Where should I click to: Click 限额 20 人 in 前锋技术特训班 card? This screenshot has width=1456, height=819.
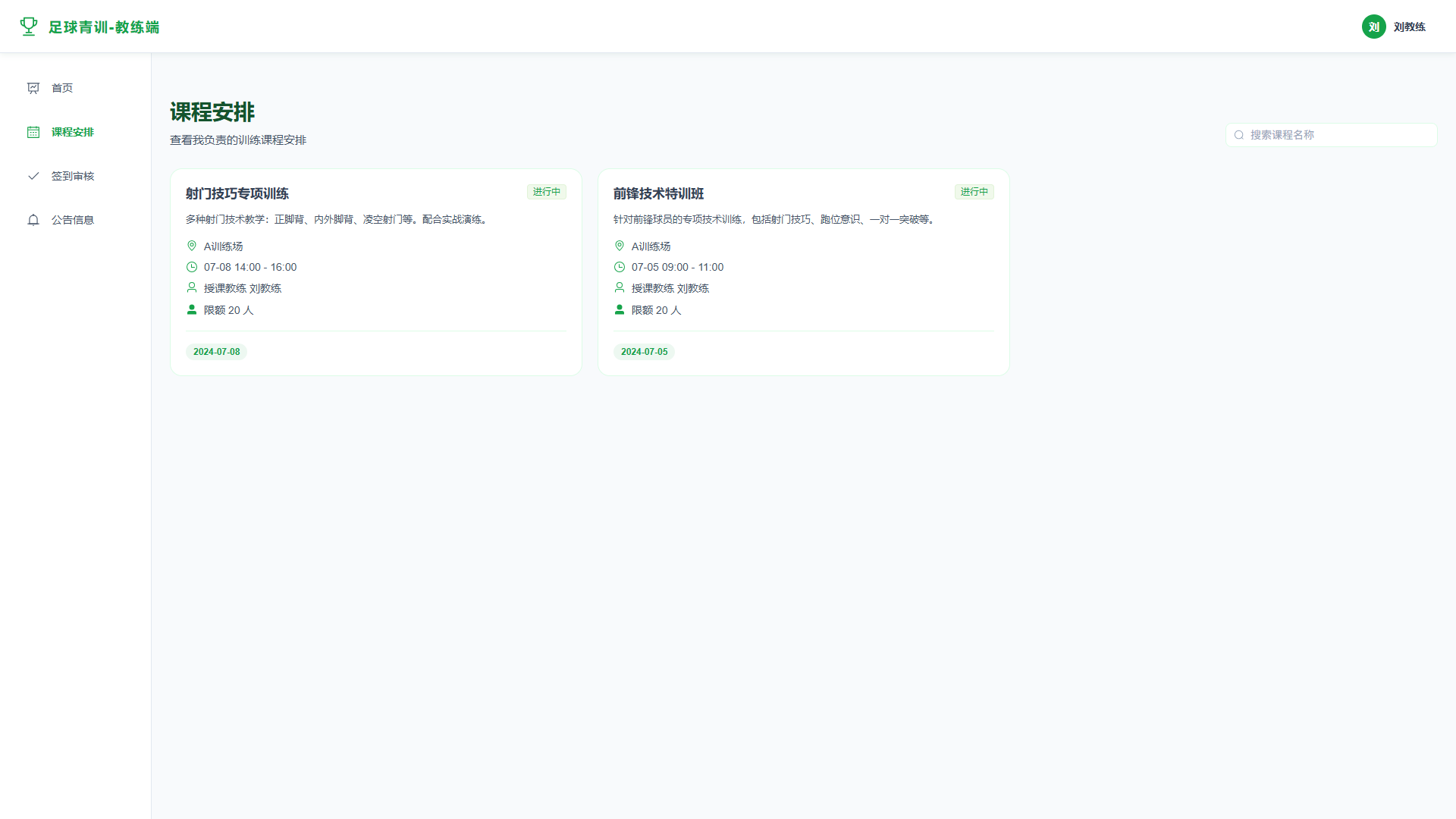coord(657,310)
